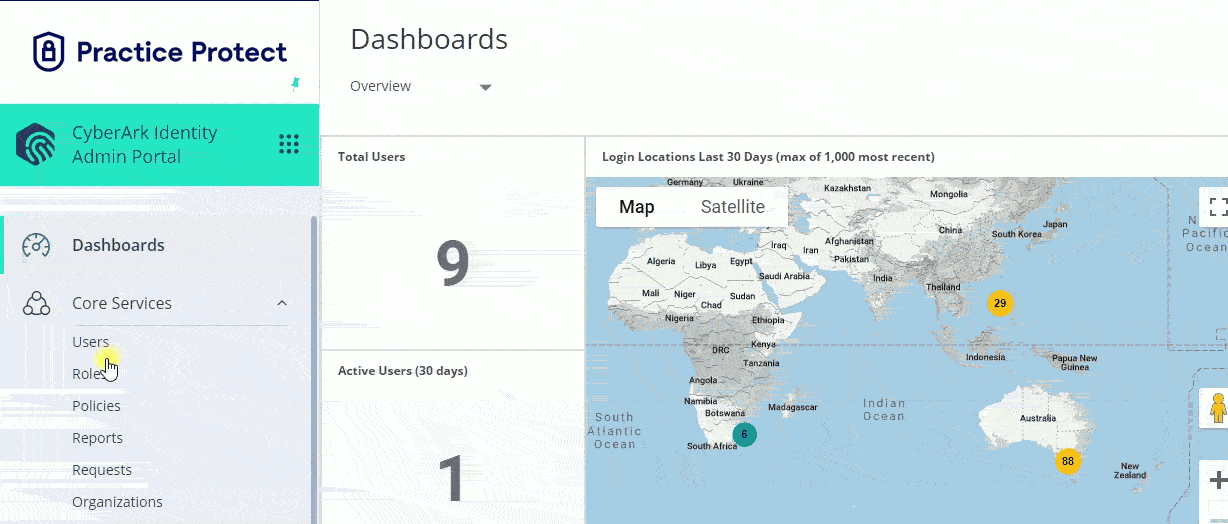This screenshot has height=524, width=1228.
Task: Open the Roles page
Action: point(89,374)
